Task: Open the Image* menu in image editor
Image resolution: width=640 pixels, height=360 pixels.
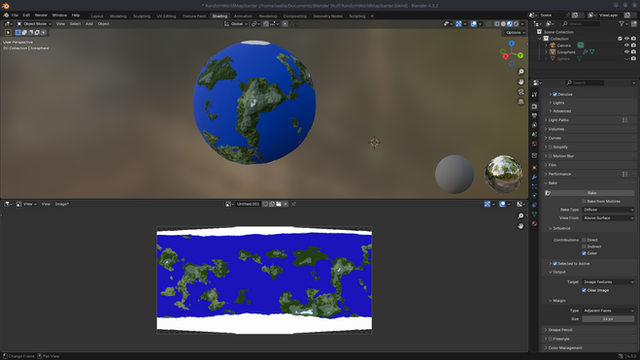Action: click(62, 204)
